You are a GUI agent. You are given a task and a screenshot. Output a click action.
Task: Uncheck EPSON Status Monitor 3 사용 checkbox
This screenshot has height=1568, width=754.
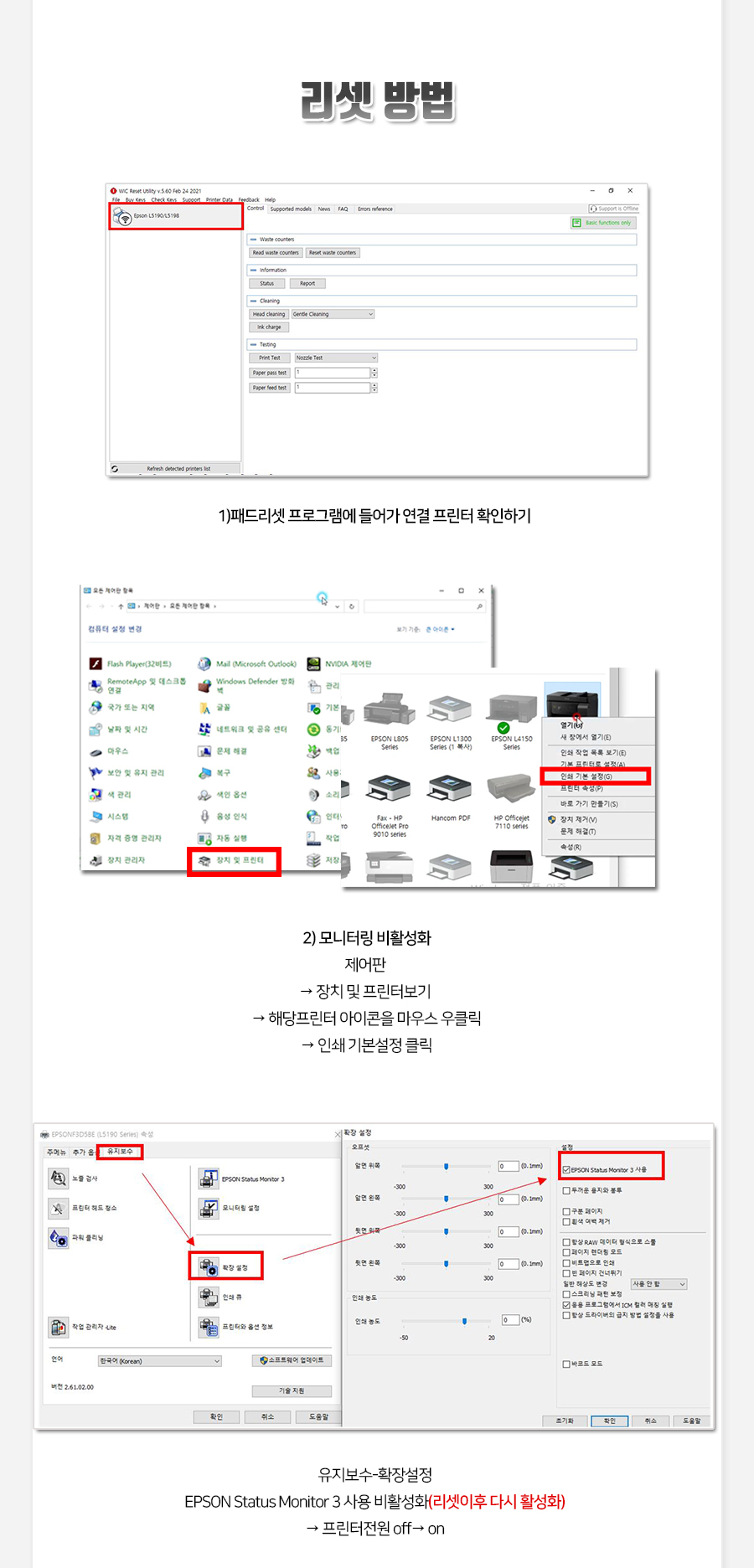pyautogui.click(x=566, y=1169)
